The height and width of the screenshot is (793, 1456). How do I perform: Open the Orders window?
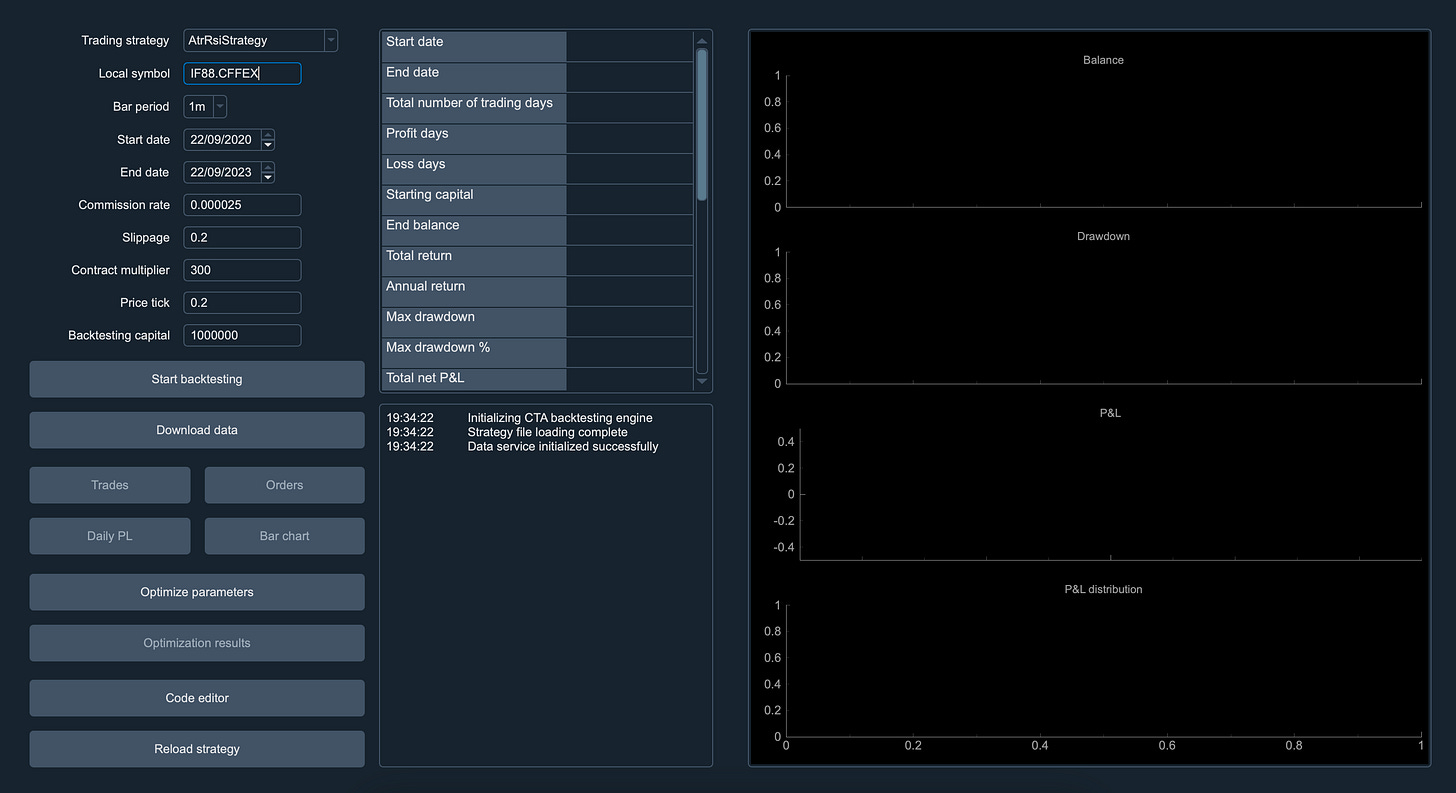[284, 484]
